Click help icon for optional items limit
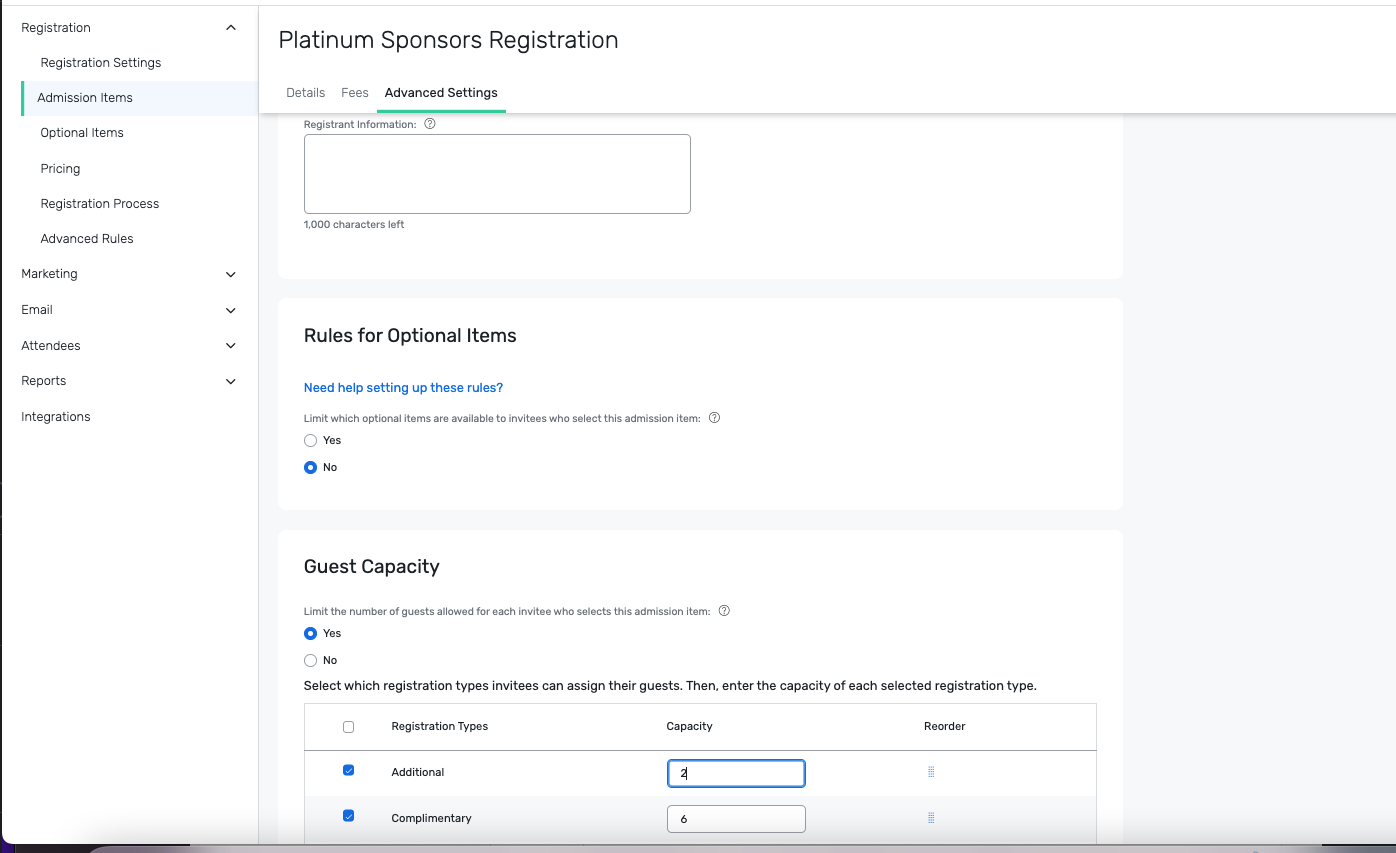 tap(714, 418)
